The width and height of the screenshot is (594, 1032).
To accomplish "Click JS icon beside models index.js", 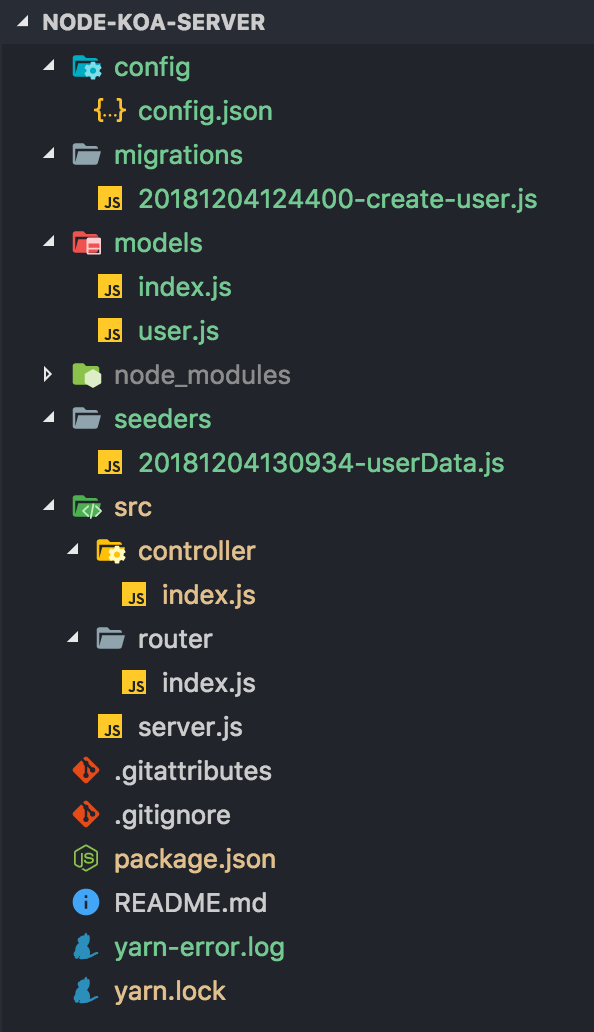I will (110, 287).
